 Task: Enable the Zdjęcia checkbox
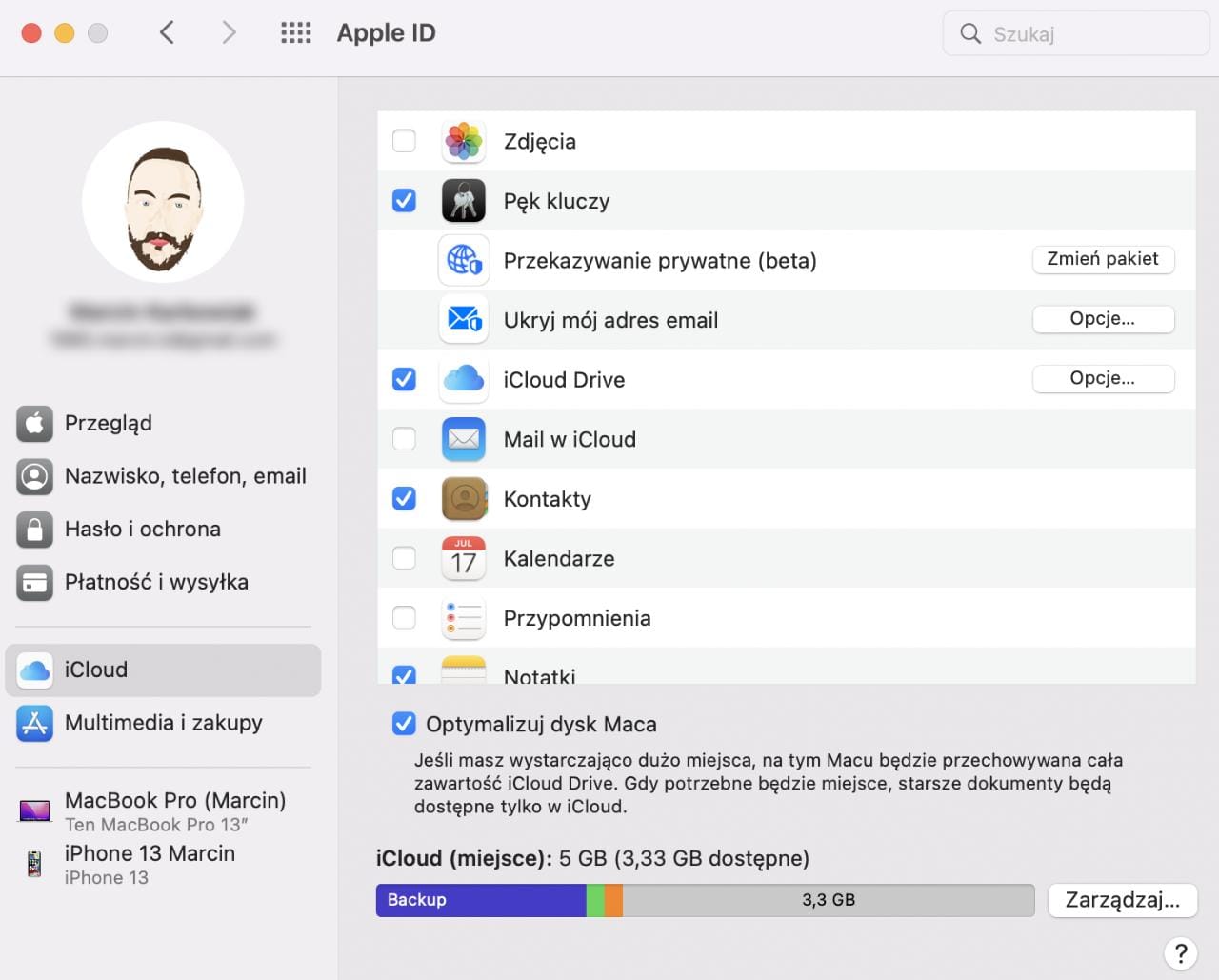pos(404,141)
